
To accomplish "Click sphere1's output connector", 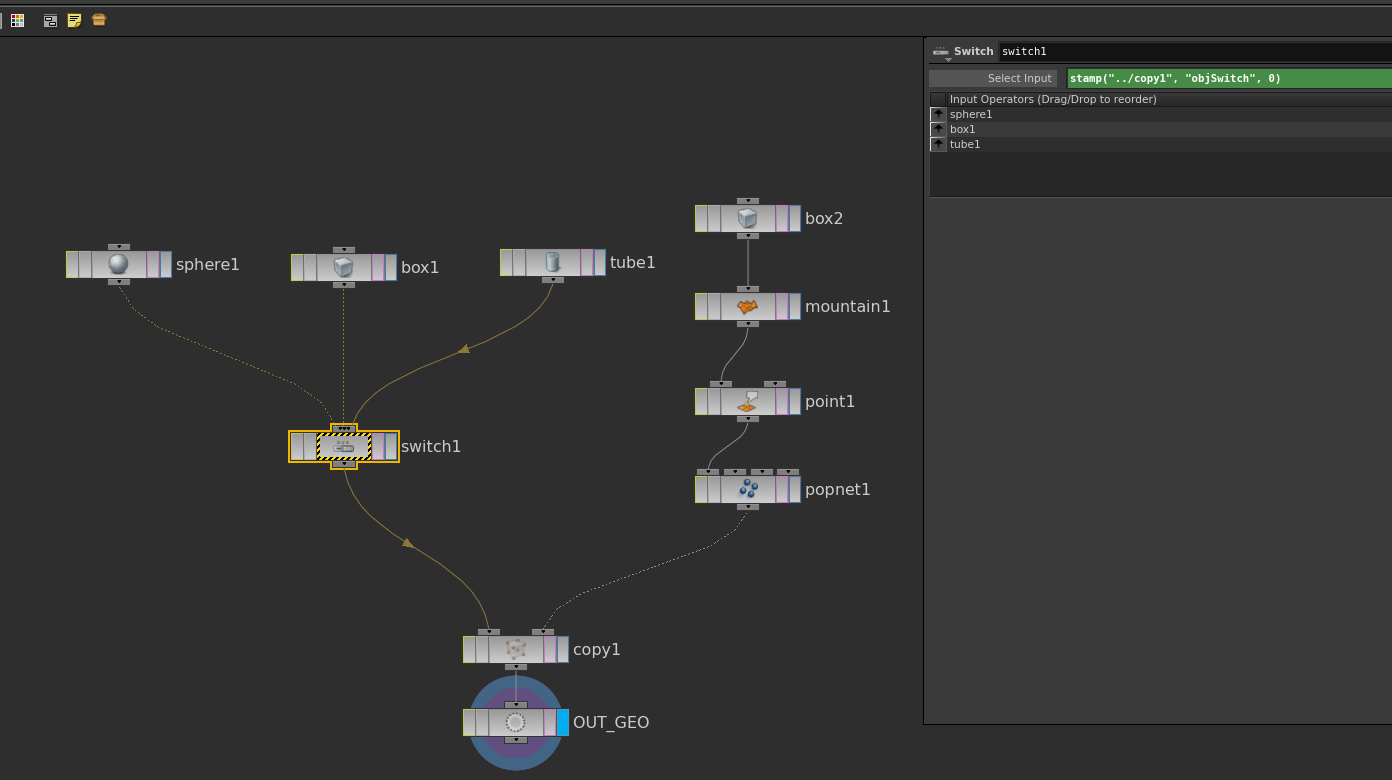I will click(118, 282).
